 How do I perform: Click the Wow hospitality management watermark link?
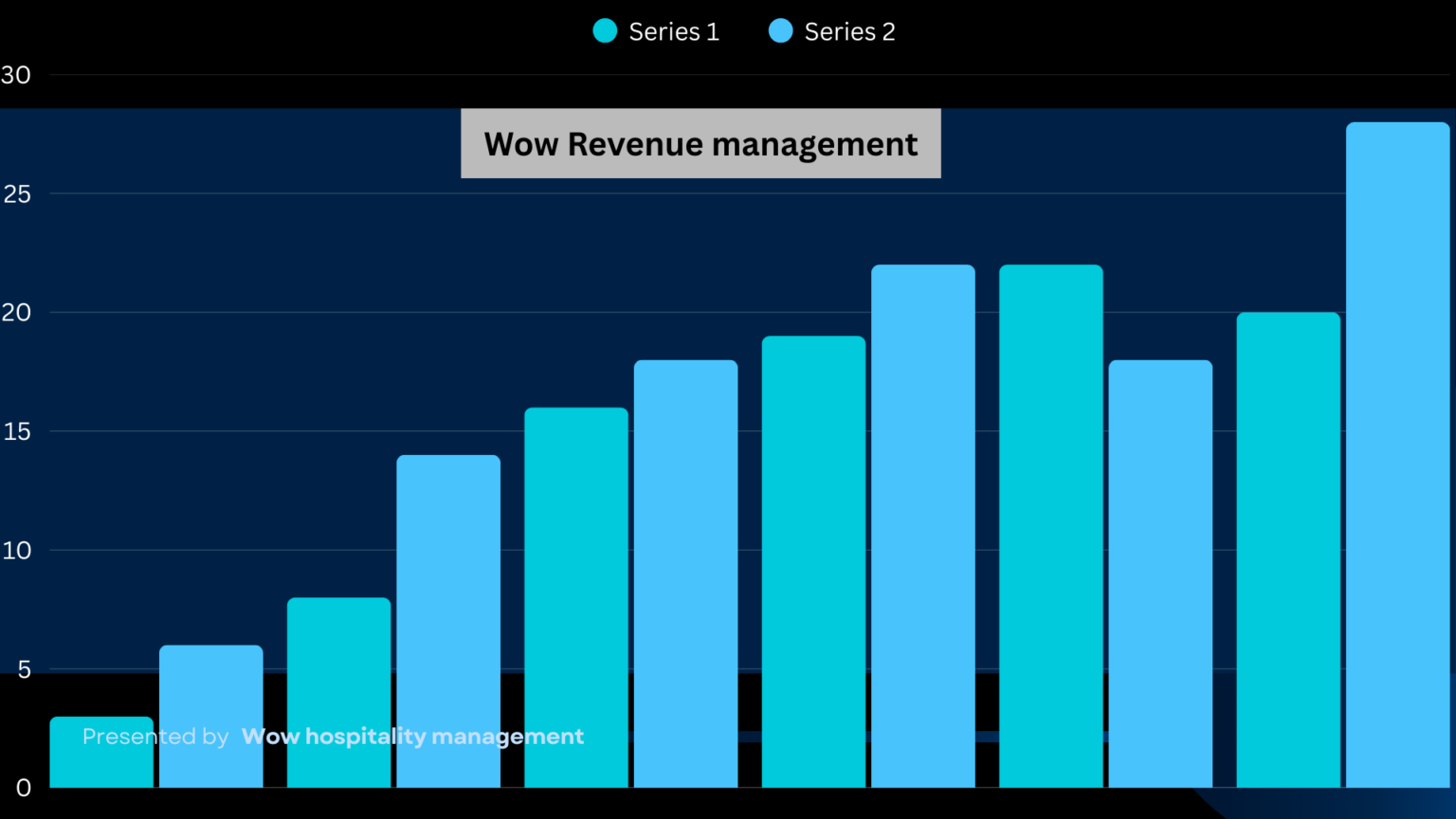[412, 736]
